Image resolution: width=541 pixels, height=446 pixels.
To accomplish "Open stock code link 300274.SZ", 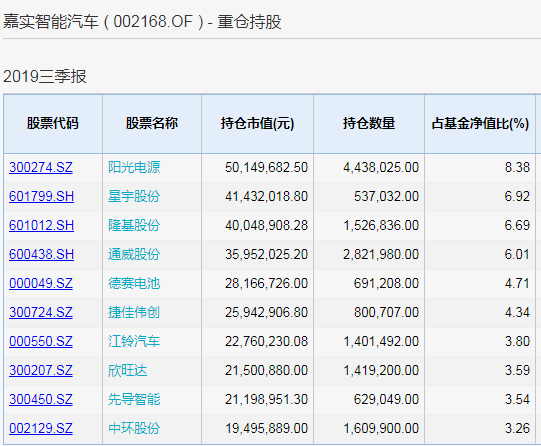I will click(x=41, y=168).
